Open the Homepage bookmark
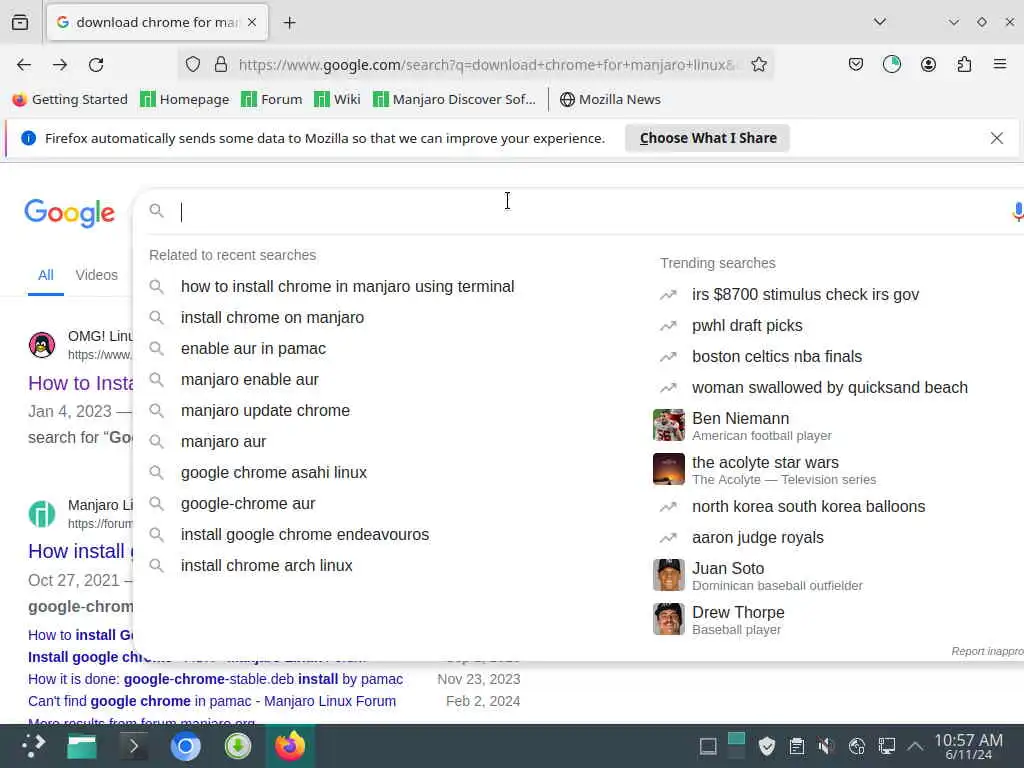 (x=185, y=99)
